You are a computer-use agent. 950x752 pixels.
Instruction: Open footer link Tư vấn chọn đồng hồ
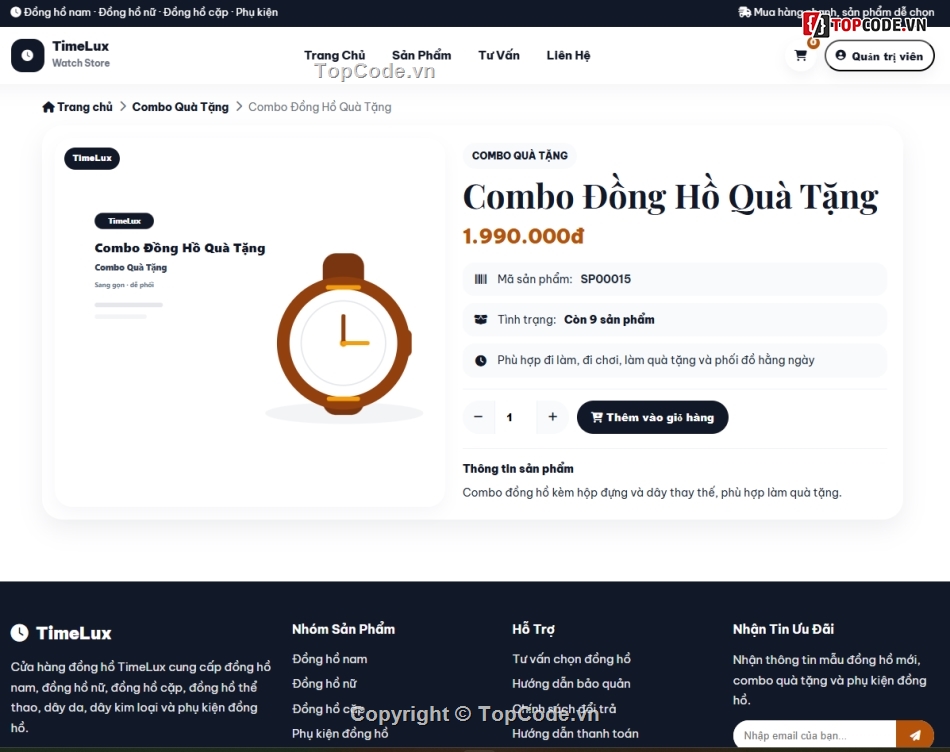[x=571, y=659]
